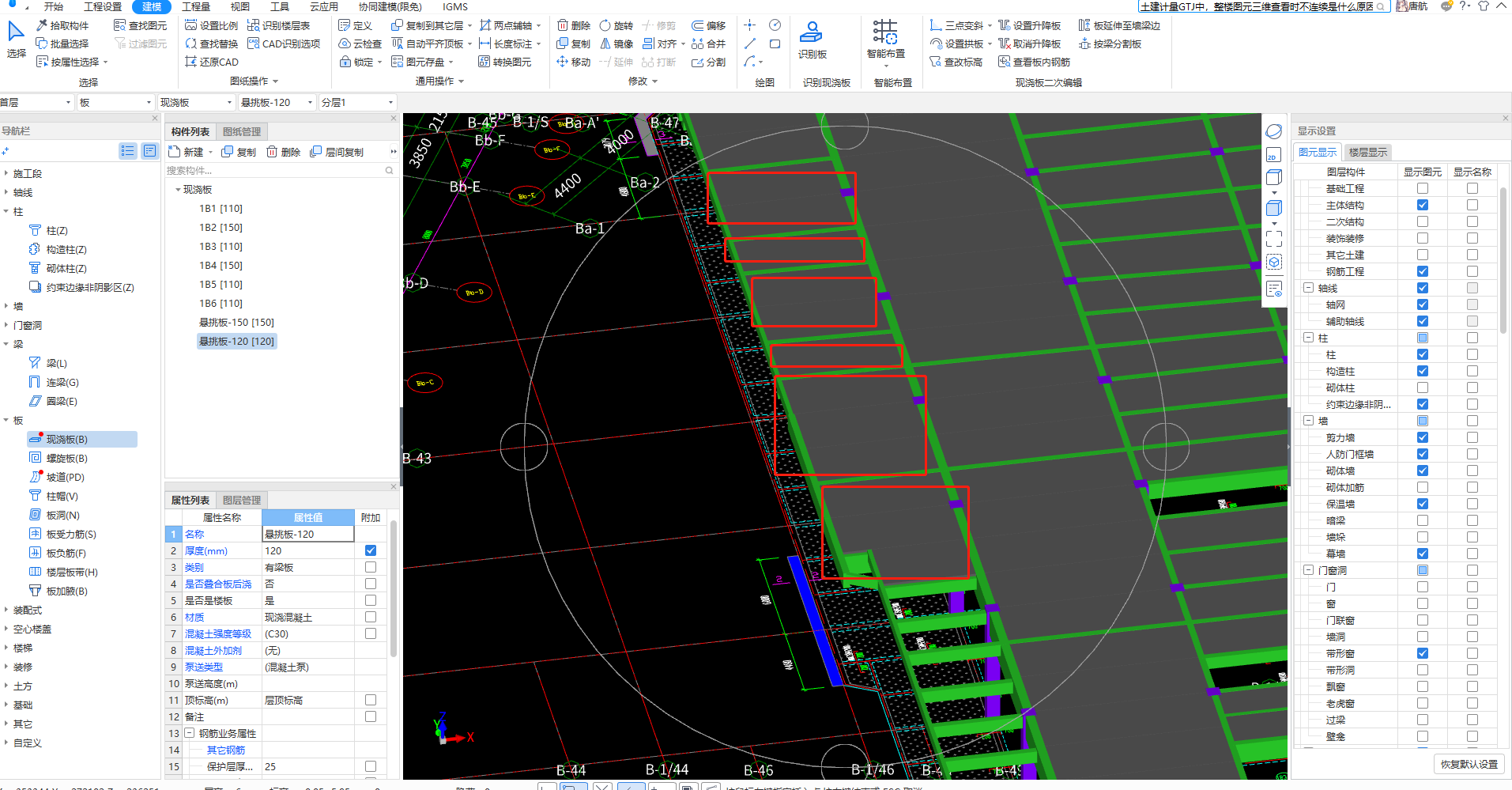This screenshot has height=790, width=1512.
Task: Click the 查找图元 tool
Action: point(140,25)
